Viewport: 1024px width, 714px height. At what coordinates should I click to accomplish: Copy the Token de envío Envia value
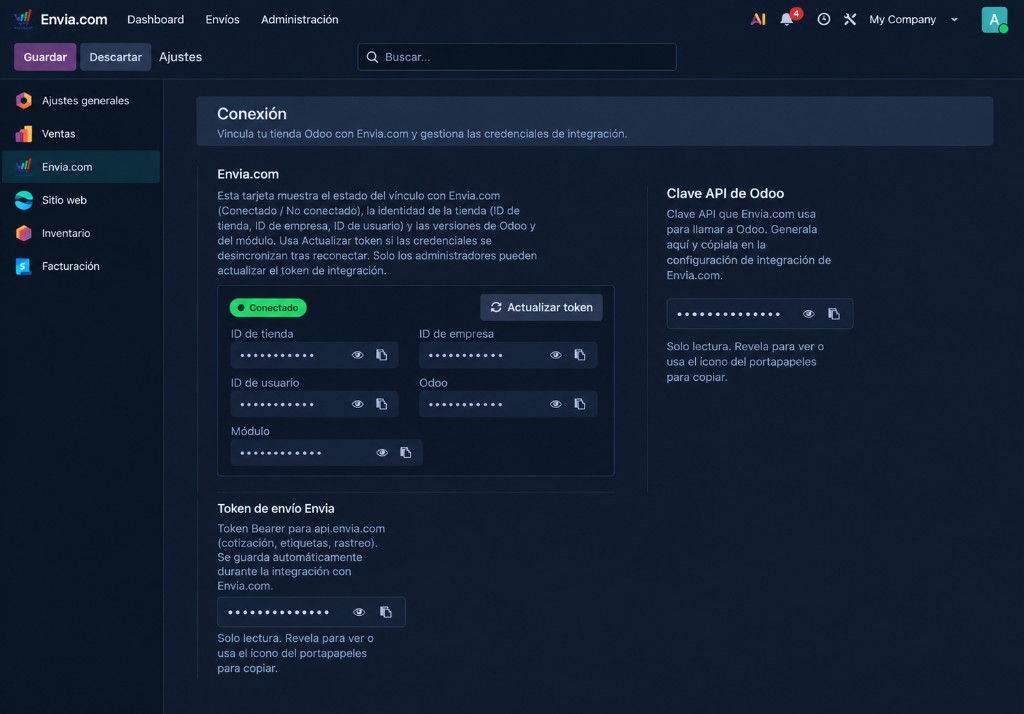(386, 612)
